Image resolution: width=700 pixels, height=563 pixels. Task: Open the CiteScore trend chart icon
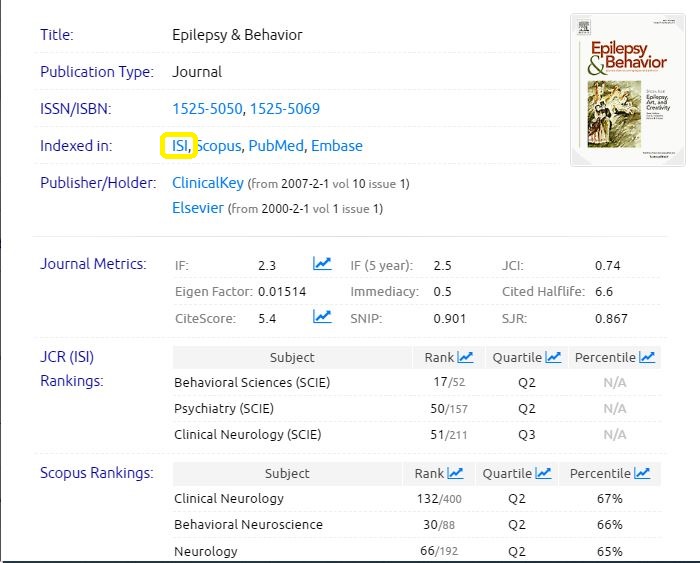tap(322, 317)
